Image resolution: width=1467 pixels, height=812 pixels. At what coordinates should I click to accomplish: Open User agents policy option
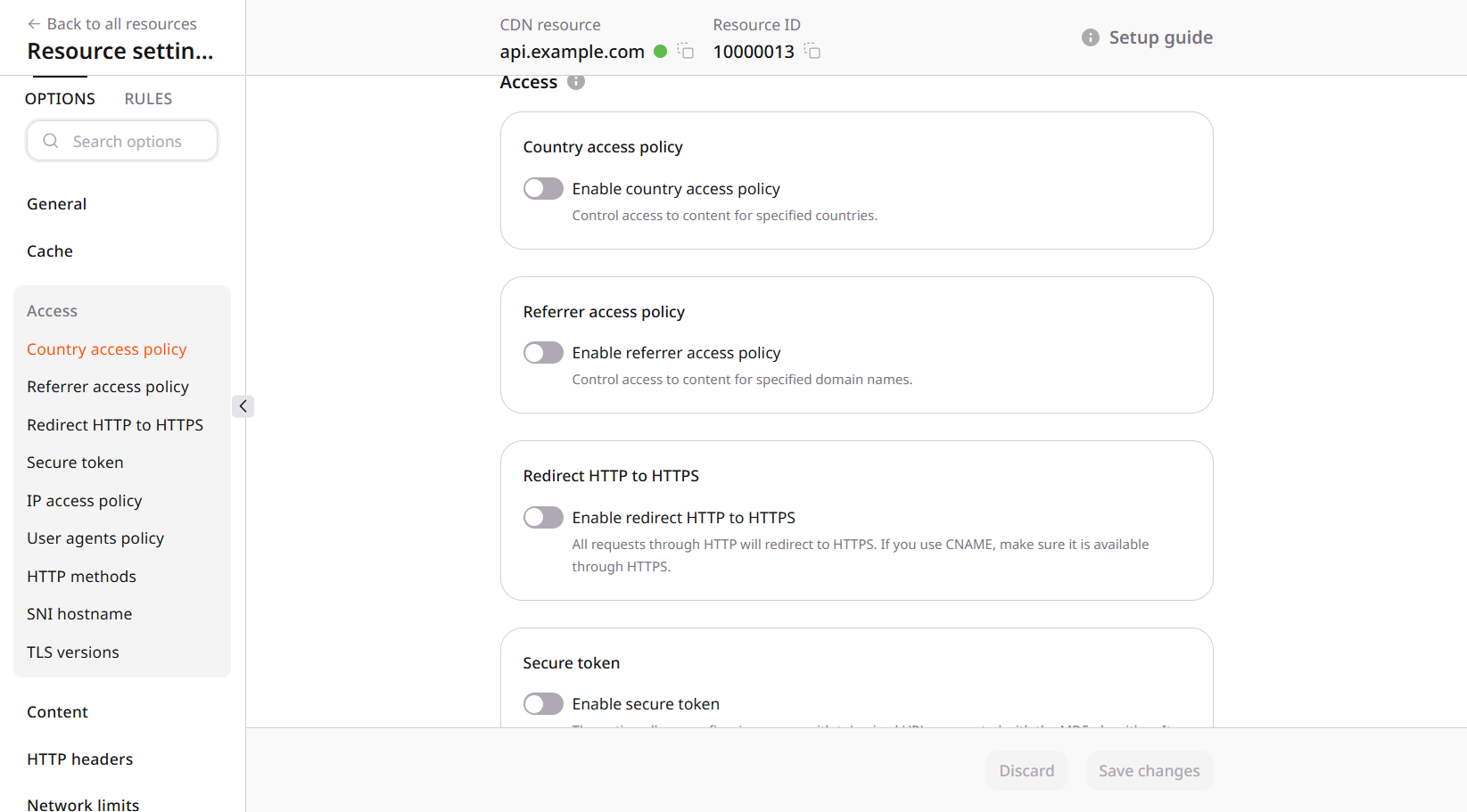[95, 538]
